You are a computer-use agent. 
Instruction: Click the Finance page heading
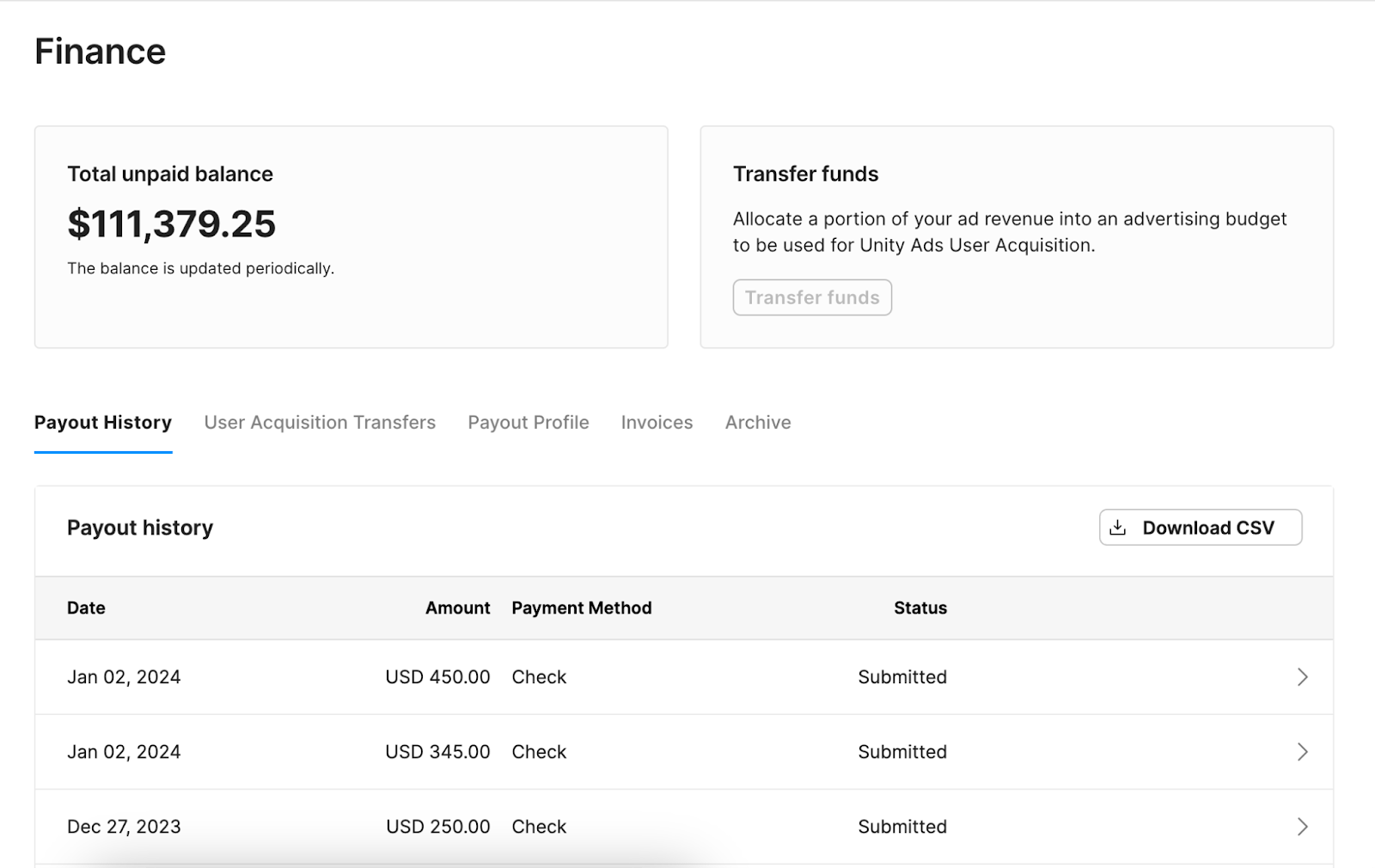point(100,52)
